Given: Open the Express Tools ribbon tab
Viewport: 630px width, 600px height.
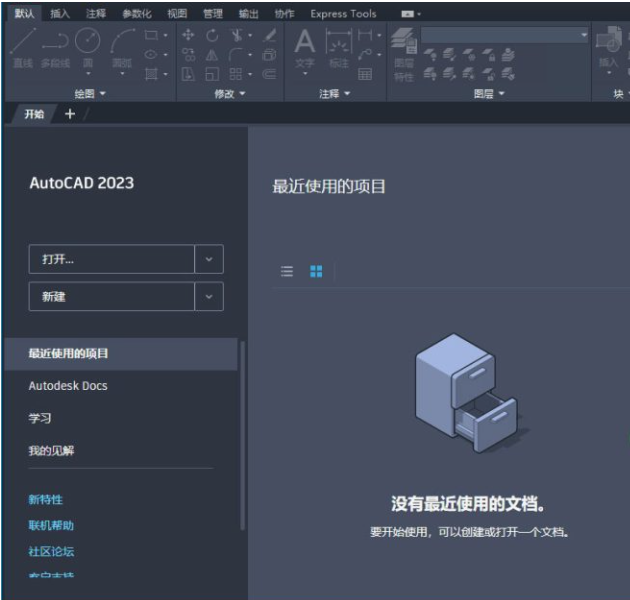Looking at the screenshot, I should (x=344, y=14).
